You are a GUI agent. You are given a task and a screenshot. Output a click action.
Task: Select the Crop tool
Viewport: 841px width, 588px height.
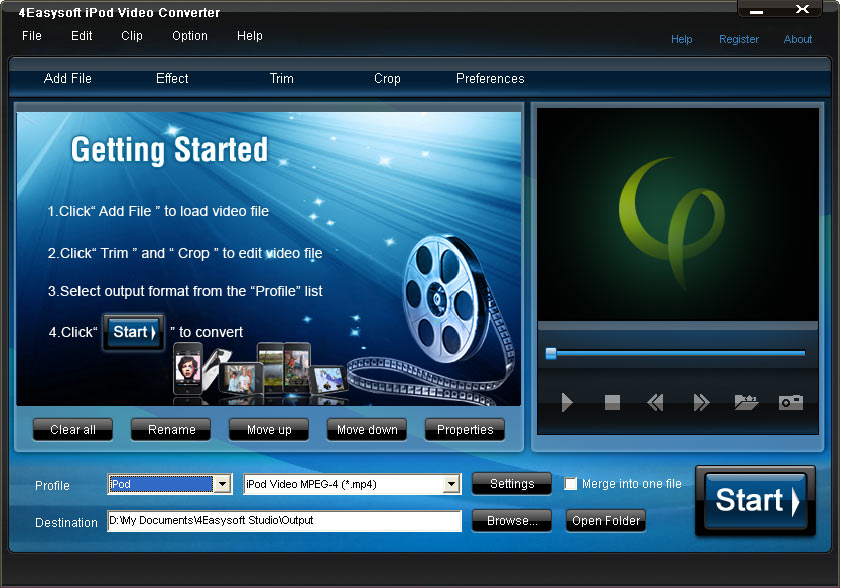pyautogui.click(x=387, y=79)
